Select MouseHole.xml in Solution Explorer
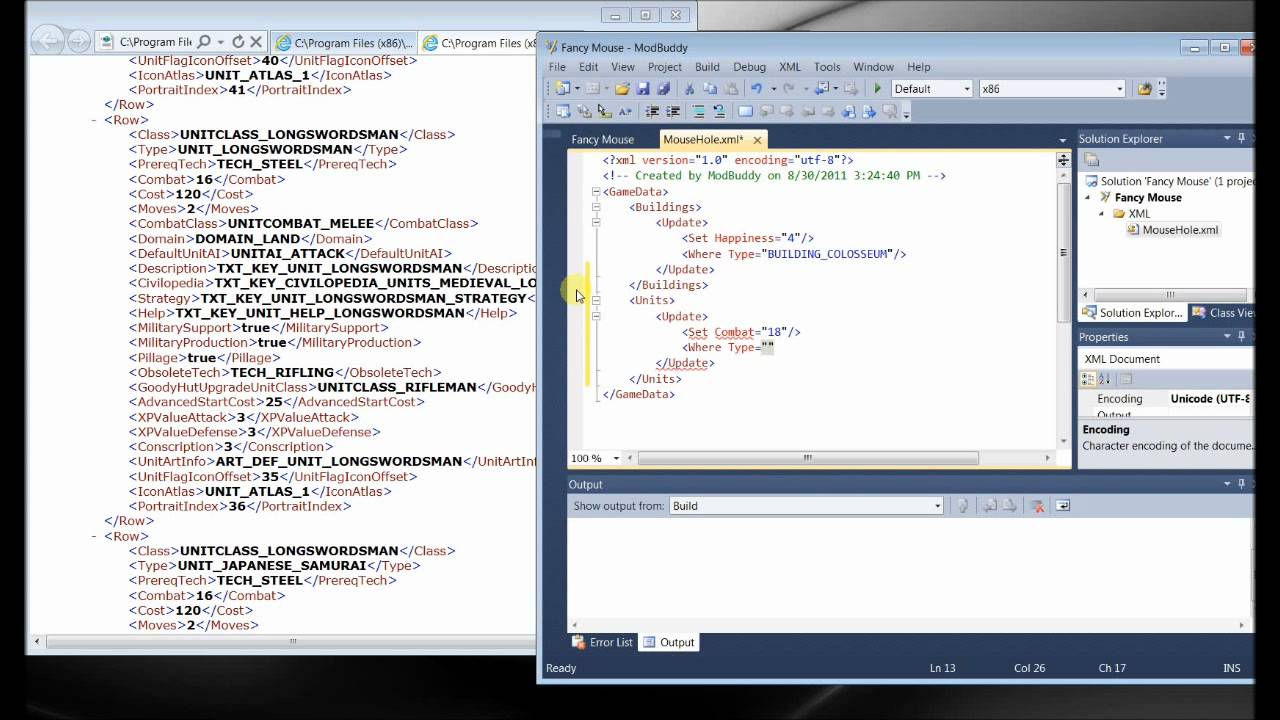Viewport: 1280px width, 720px height. click(x=1179, y=230)
